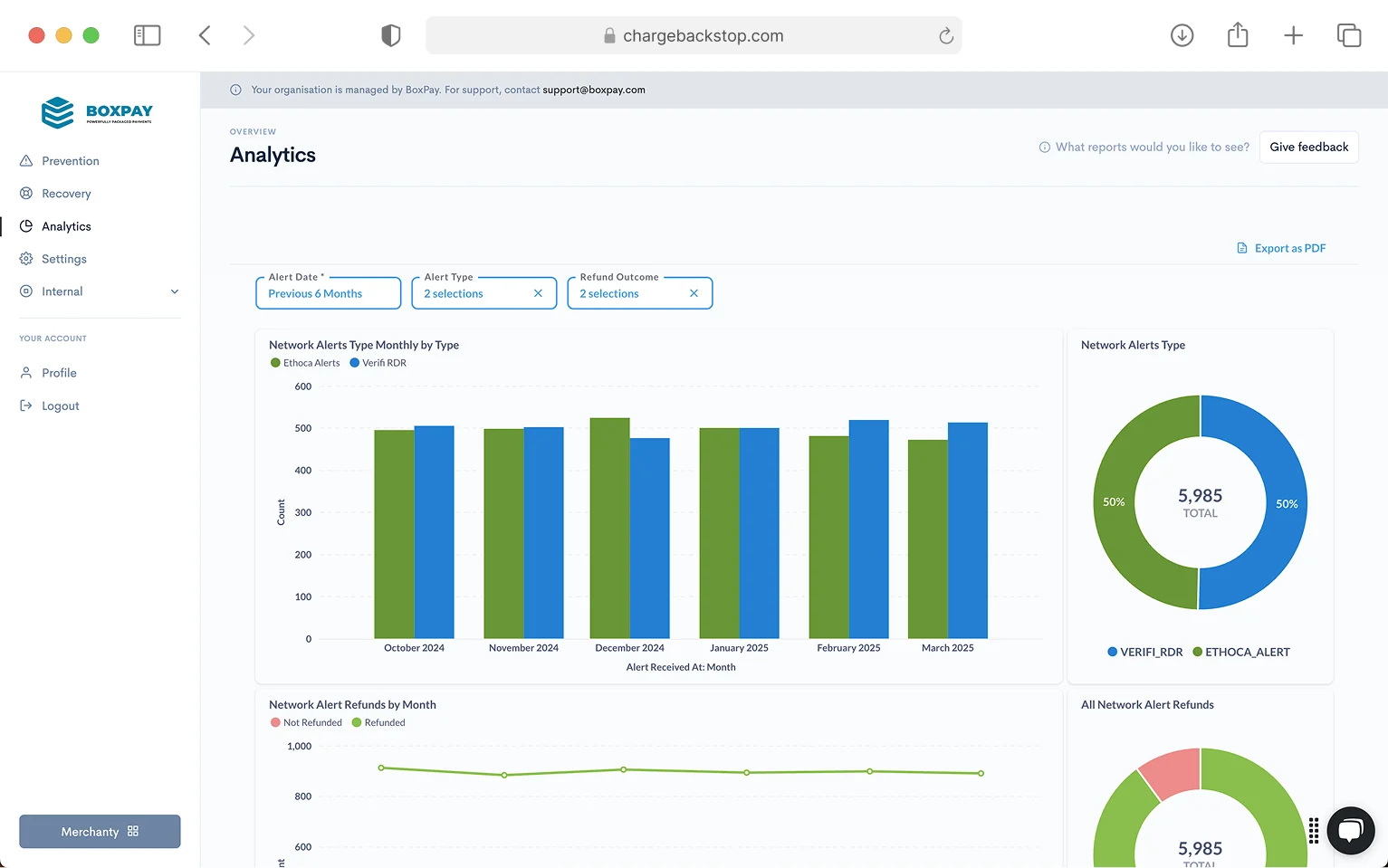This screenshot has height=868, width=1388.
Task: Click the dotted drag handle beside chat
Action: pyautogui.click(x=1313, y=830)
